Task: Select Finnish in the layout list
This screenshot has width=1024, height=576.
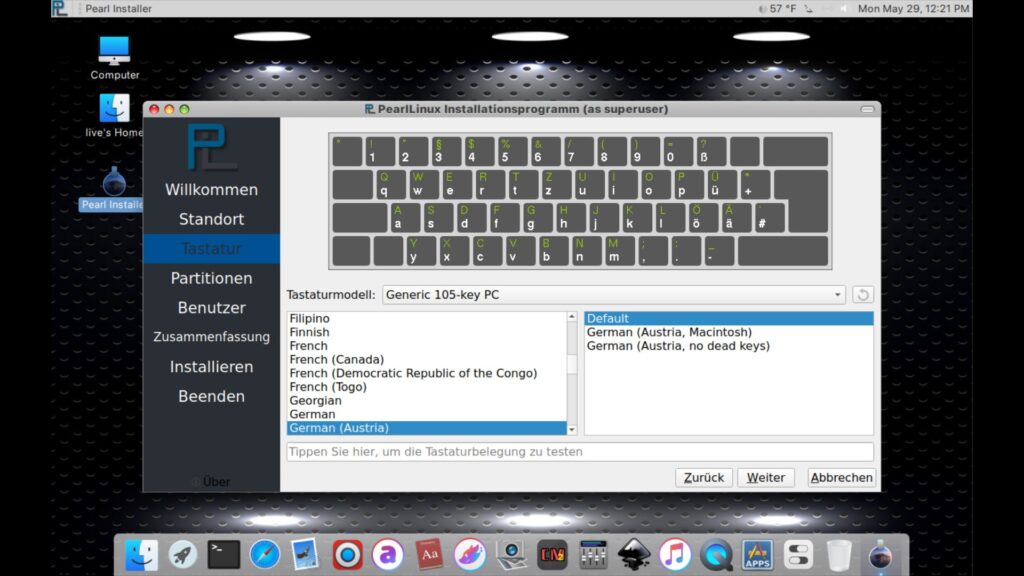Action: pos(426,332)
